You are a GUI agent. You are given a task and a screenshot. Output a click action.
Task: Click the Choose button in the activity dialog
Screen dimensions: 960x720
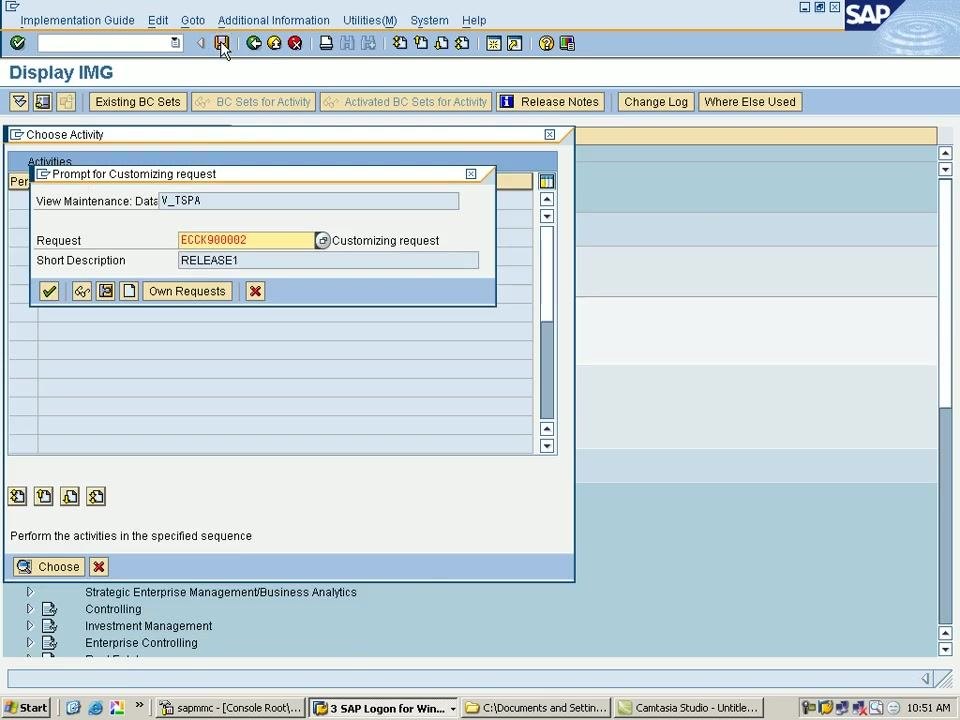pyautogui.click(x=49, y=567)
